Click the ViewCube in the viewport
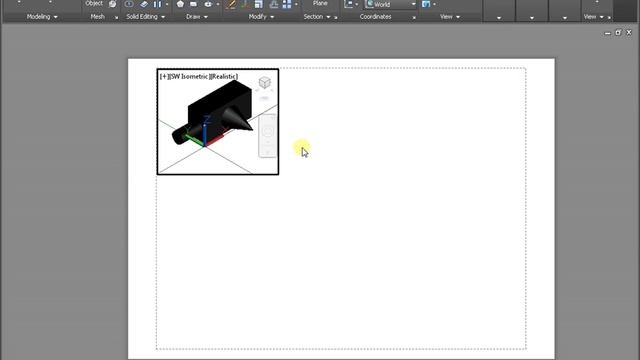Viewport: 640px width, 360px height. coord(264,83)
